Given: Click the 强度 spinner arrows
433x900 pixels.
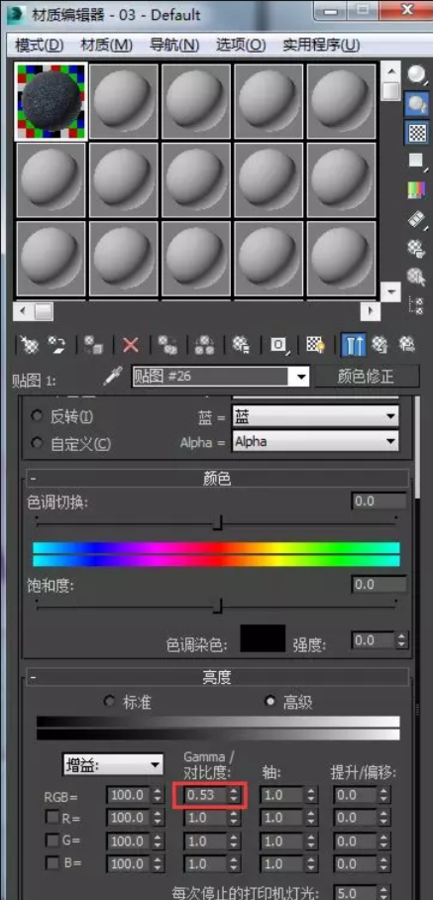Looking at the screenshot, I should click(x=402, y=640).
